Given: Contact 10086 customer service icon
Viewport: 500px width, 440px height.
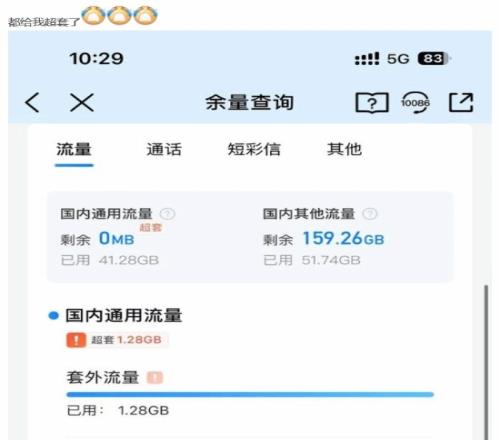Looking at the screenshot, I should coord(415,102).
